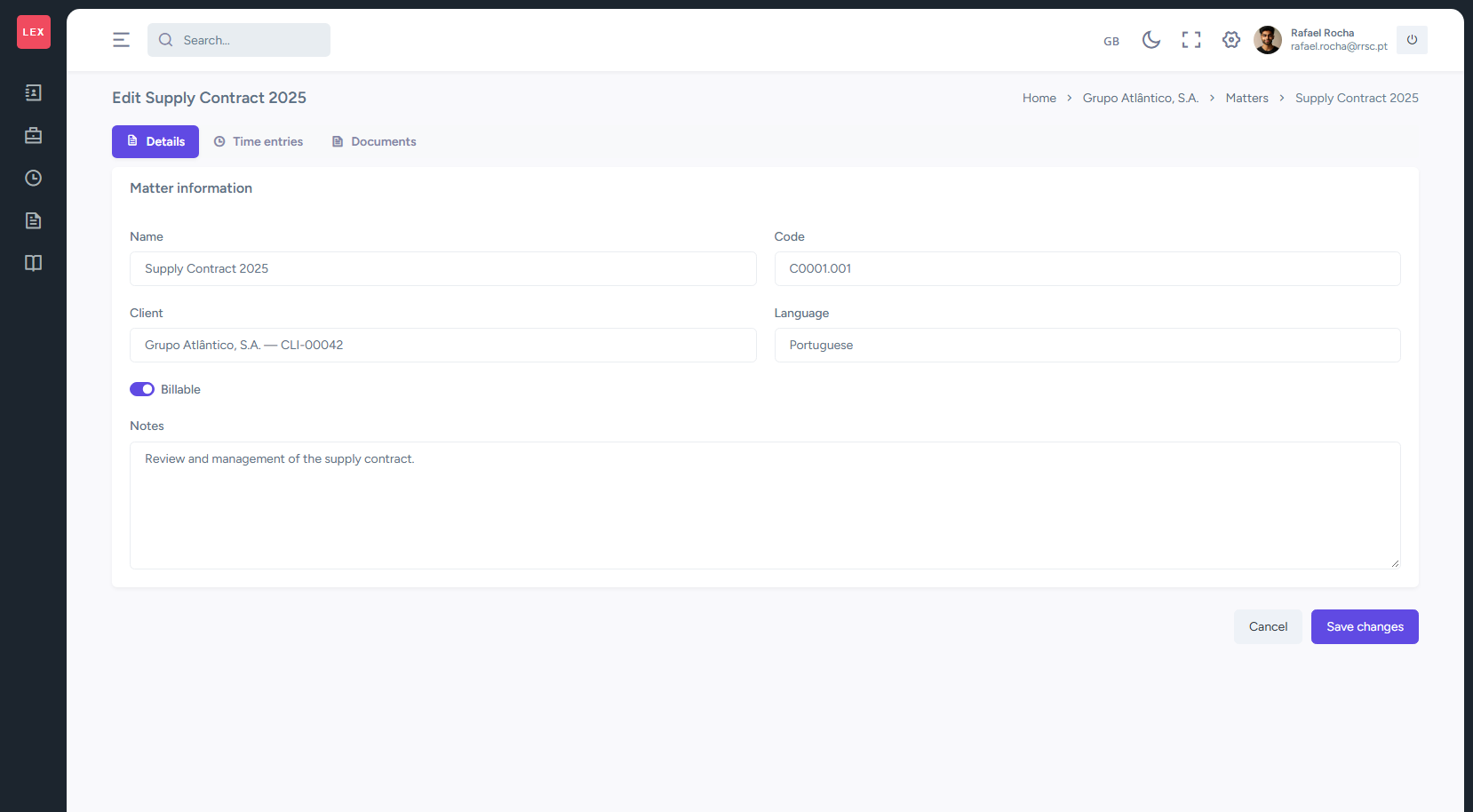Viewport: 1473px width, 812px height.
Task: Click the rafael.rocha@rrsc.pt email text
Action: pos(1339,46)
